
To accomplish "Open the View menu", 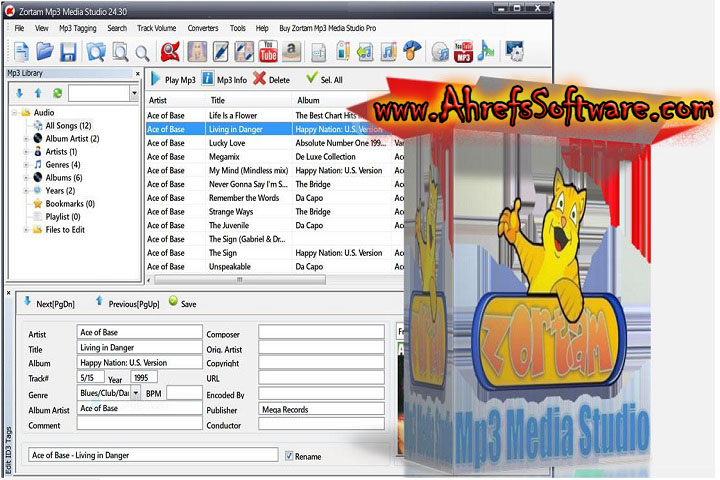I will 42,28.
